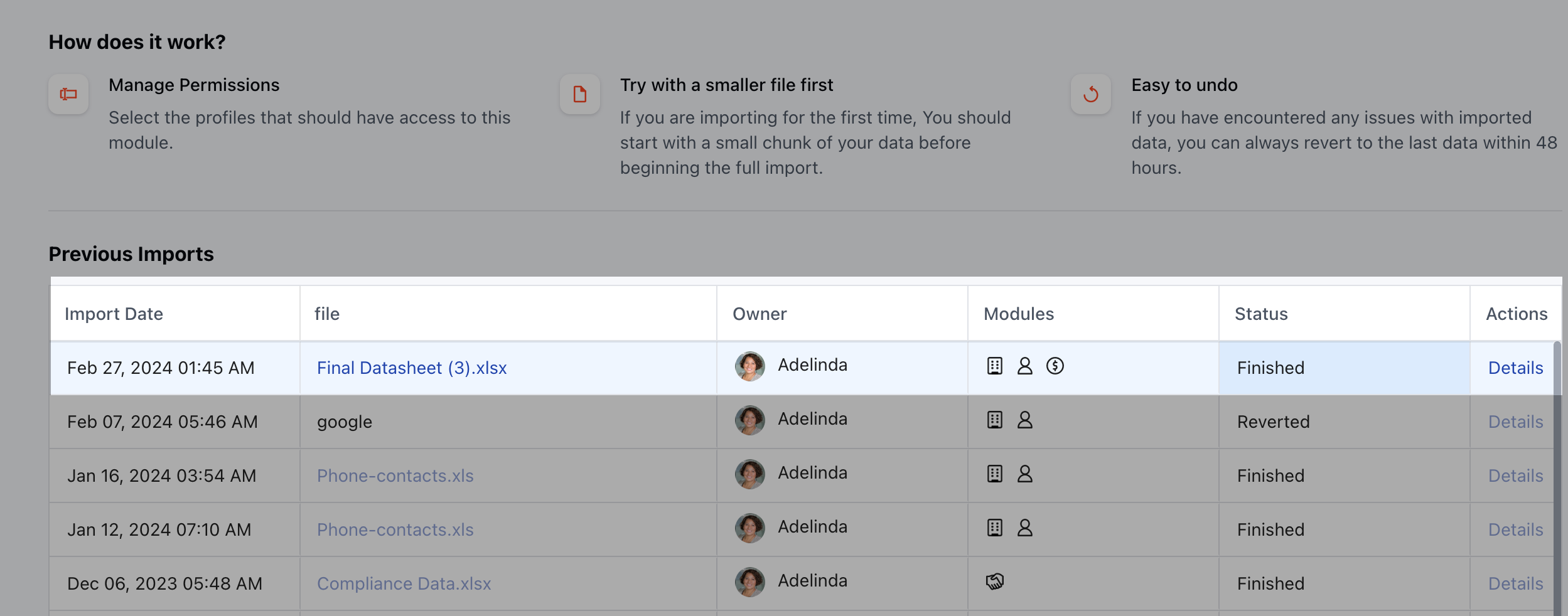Click the Import Date column header

click(114, 314)
